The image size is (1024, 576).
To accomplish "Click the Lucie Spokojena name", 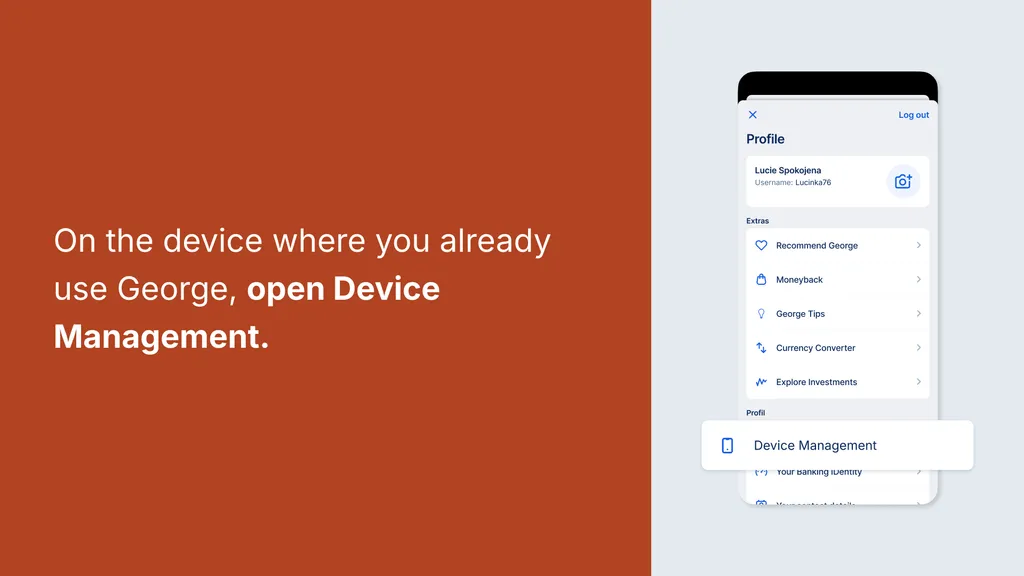I will coord(788,170).
